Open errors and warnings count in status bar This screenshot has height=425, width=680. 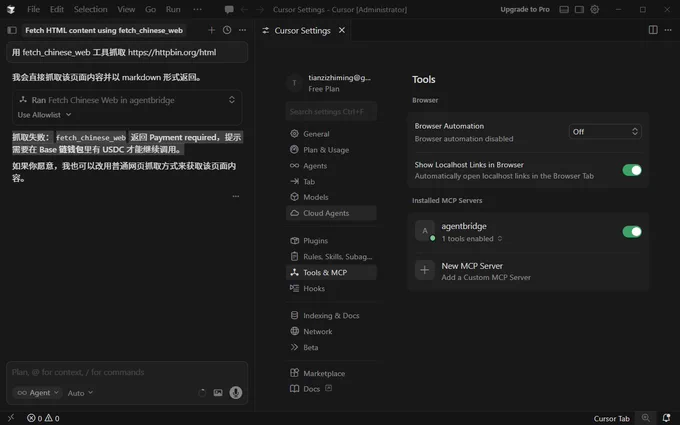click(43, 418)
